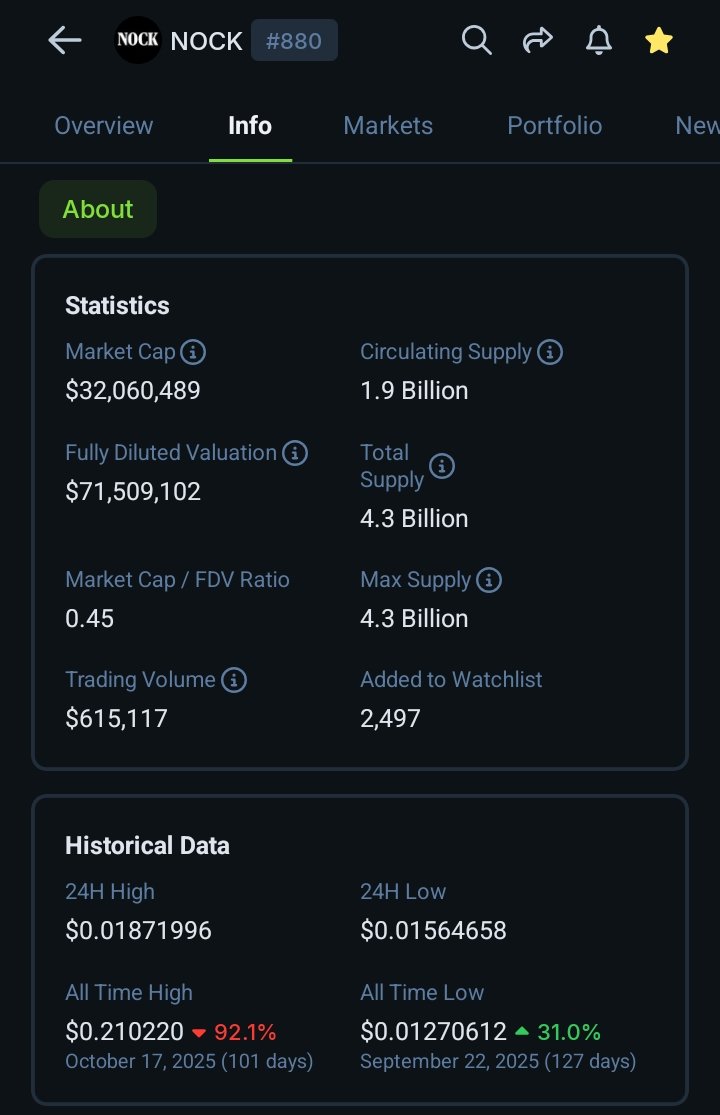Image resolution: width=720 pixels, height=1115 pixels.
Task: Toggle the favorite star icon
Action: click(x=658, y=41)
